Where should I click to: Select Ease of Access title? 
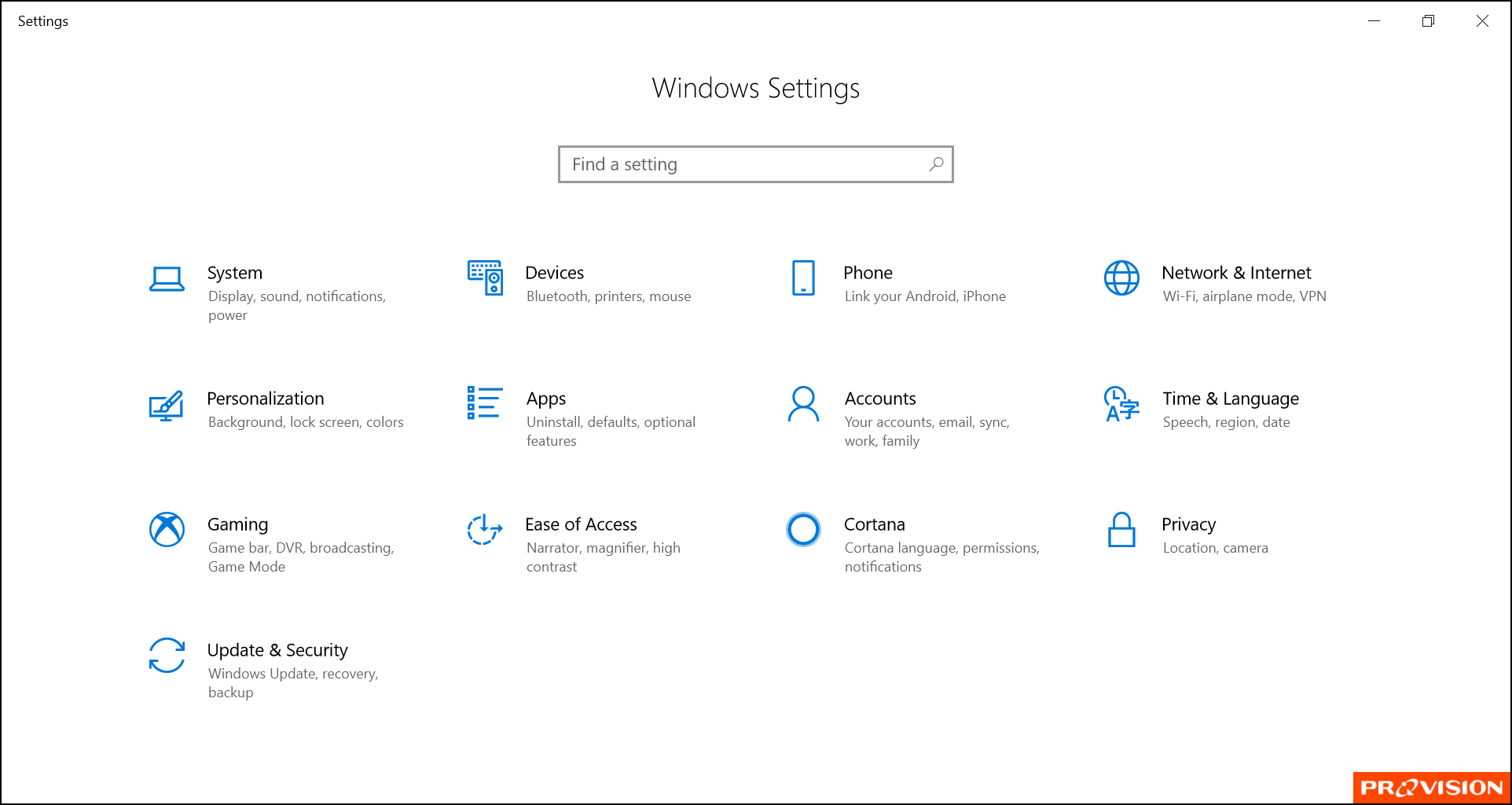581,524
